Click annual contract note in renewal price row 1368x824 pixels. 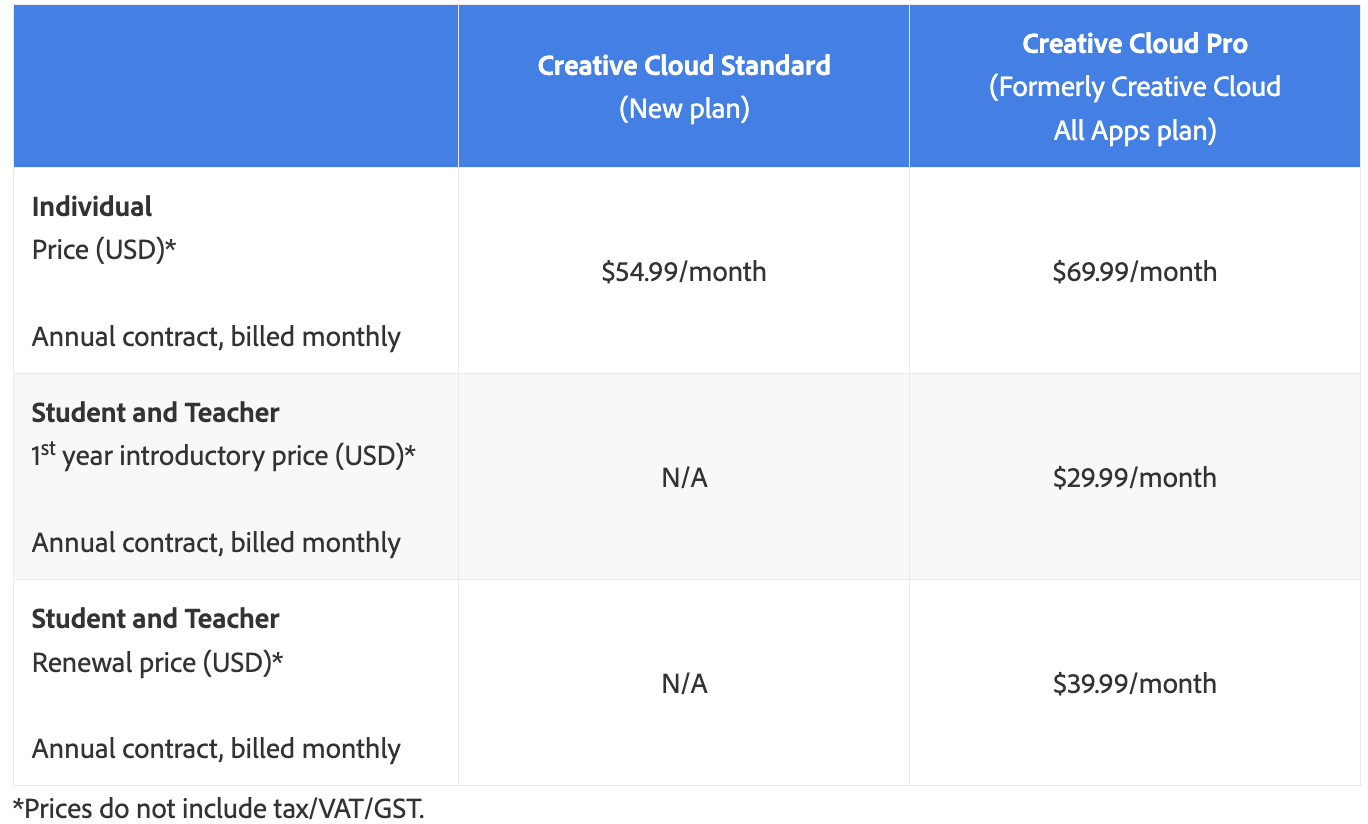click(x=216, y=749)
